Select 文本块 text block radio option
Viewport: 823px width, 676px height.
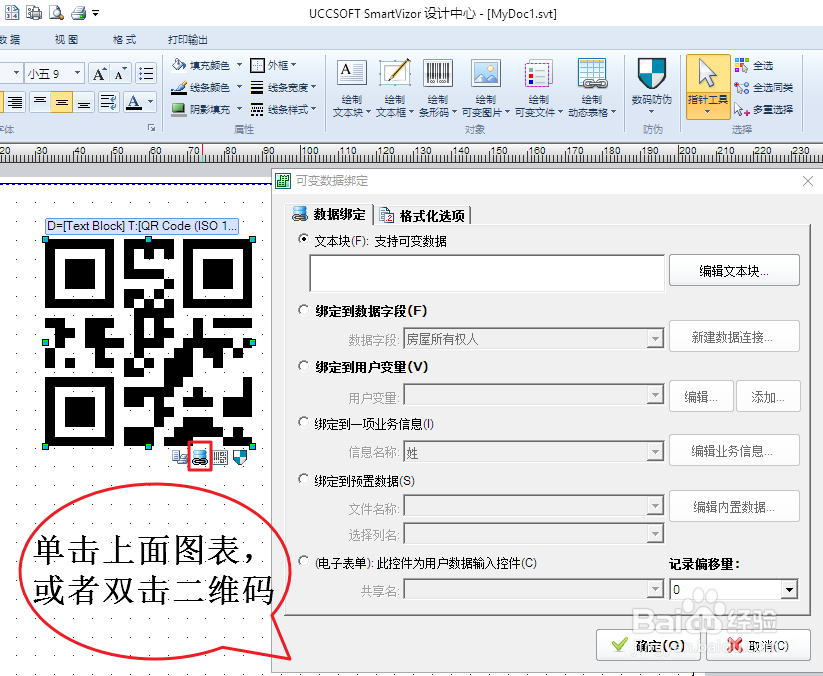pyautogui.click(x=303, y=239)
